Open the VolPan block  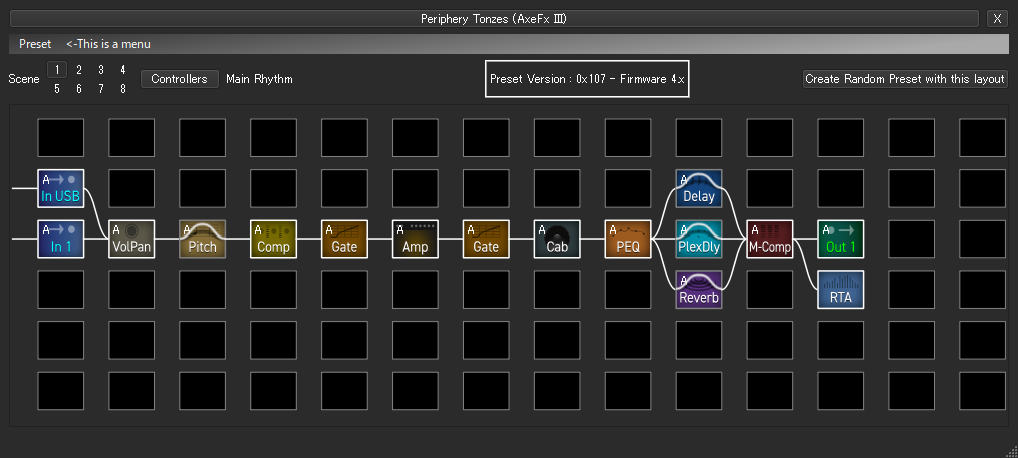(x=132, y=239)
